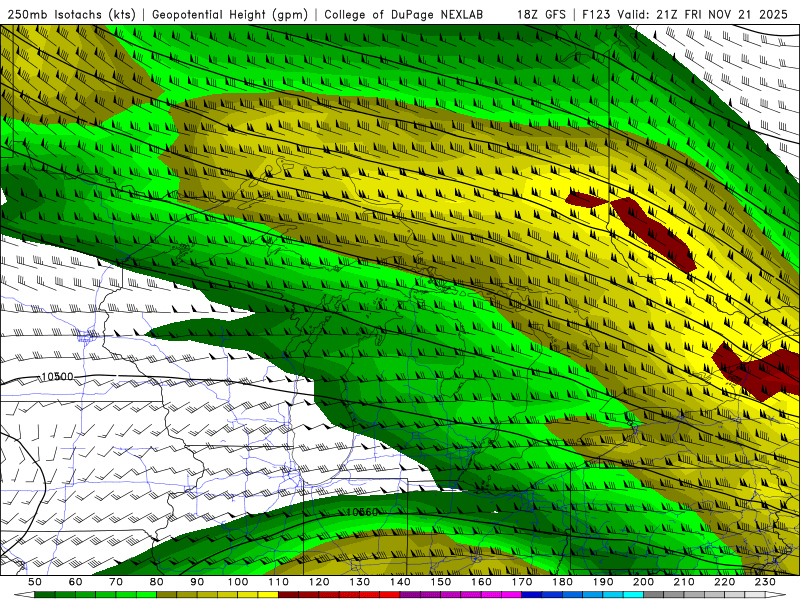
Task: Click the 220 value on the color scale
Action: coord(724,582)
